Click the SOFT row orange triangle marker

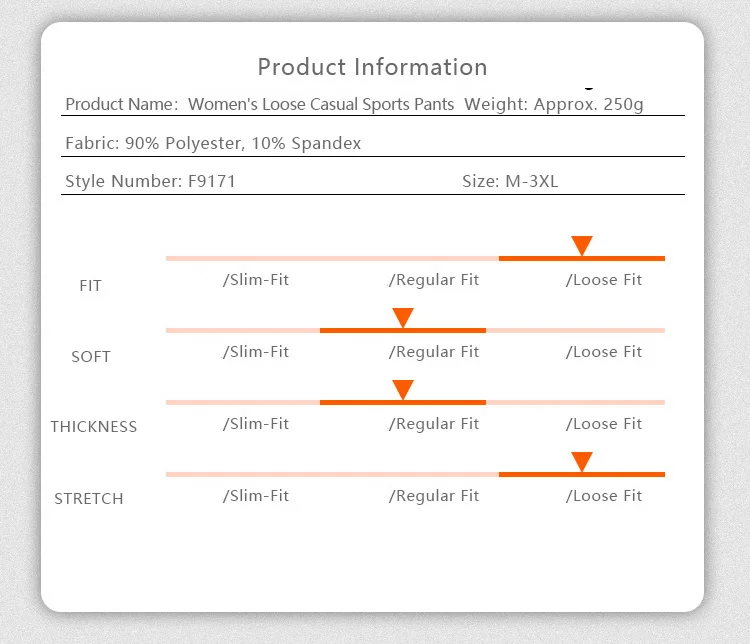[x=403, y=318]
